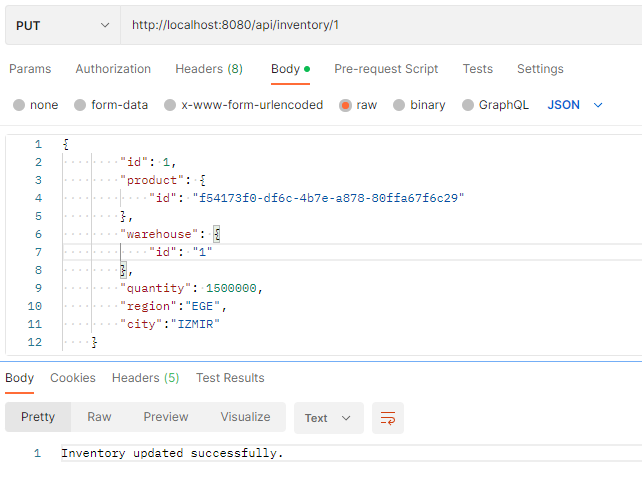The height and width of the screenshot is (486, 642).
Task: Open the PUT HTTP method dropdown
Action: [63, 25]
